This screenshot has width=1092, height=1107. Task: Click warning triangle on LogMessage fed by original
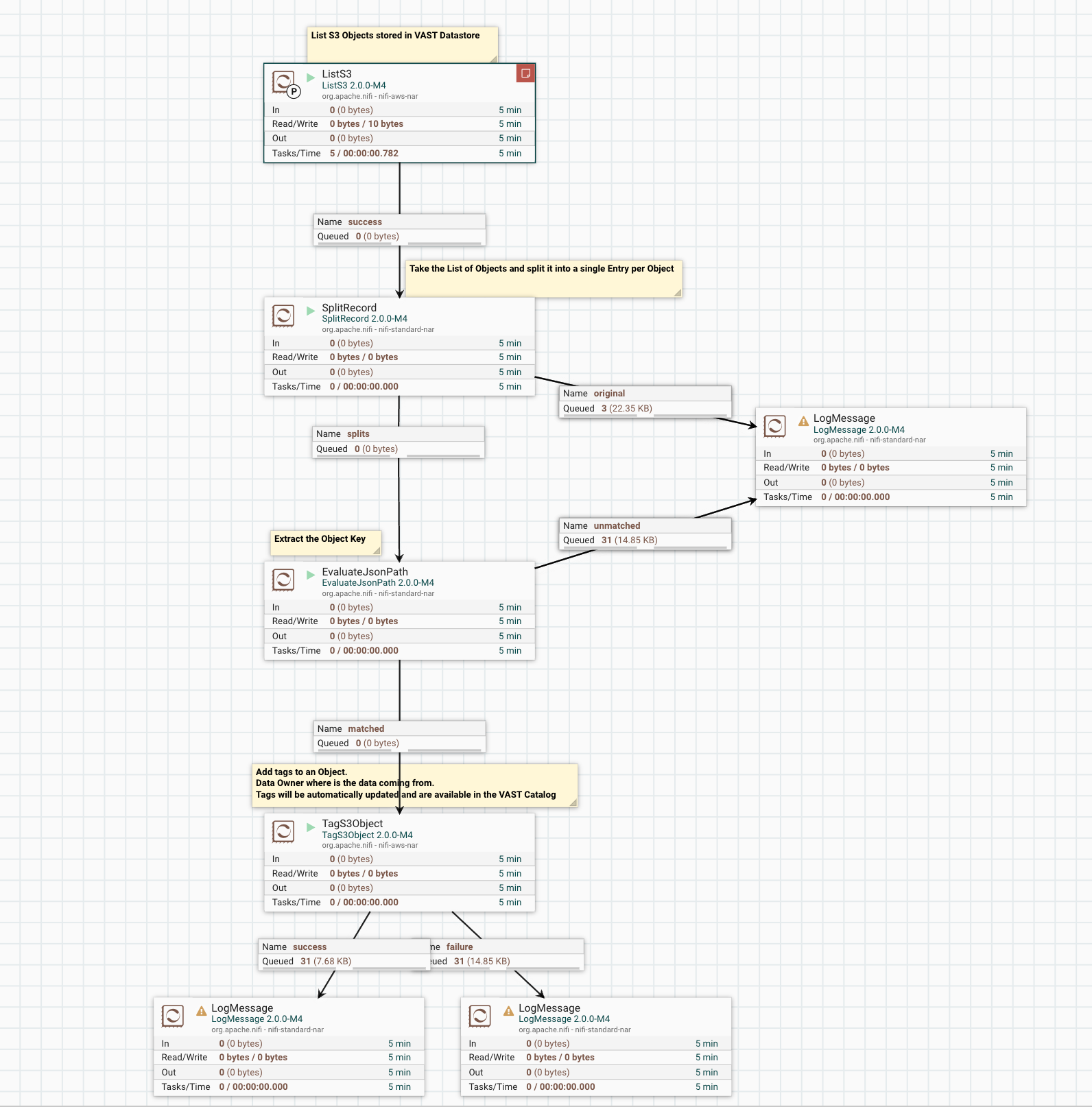(x=803, y=421)
